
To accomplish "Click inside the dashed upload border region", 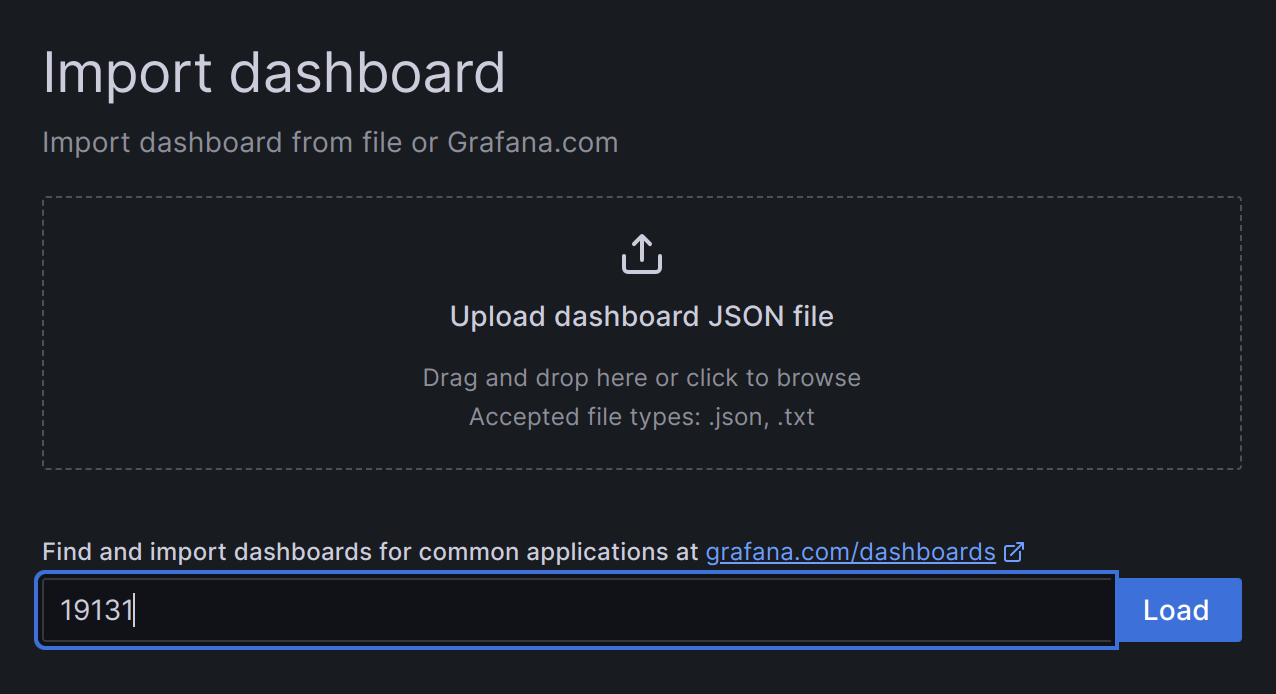I will point(641,332).
